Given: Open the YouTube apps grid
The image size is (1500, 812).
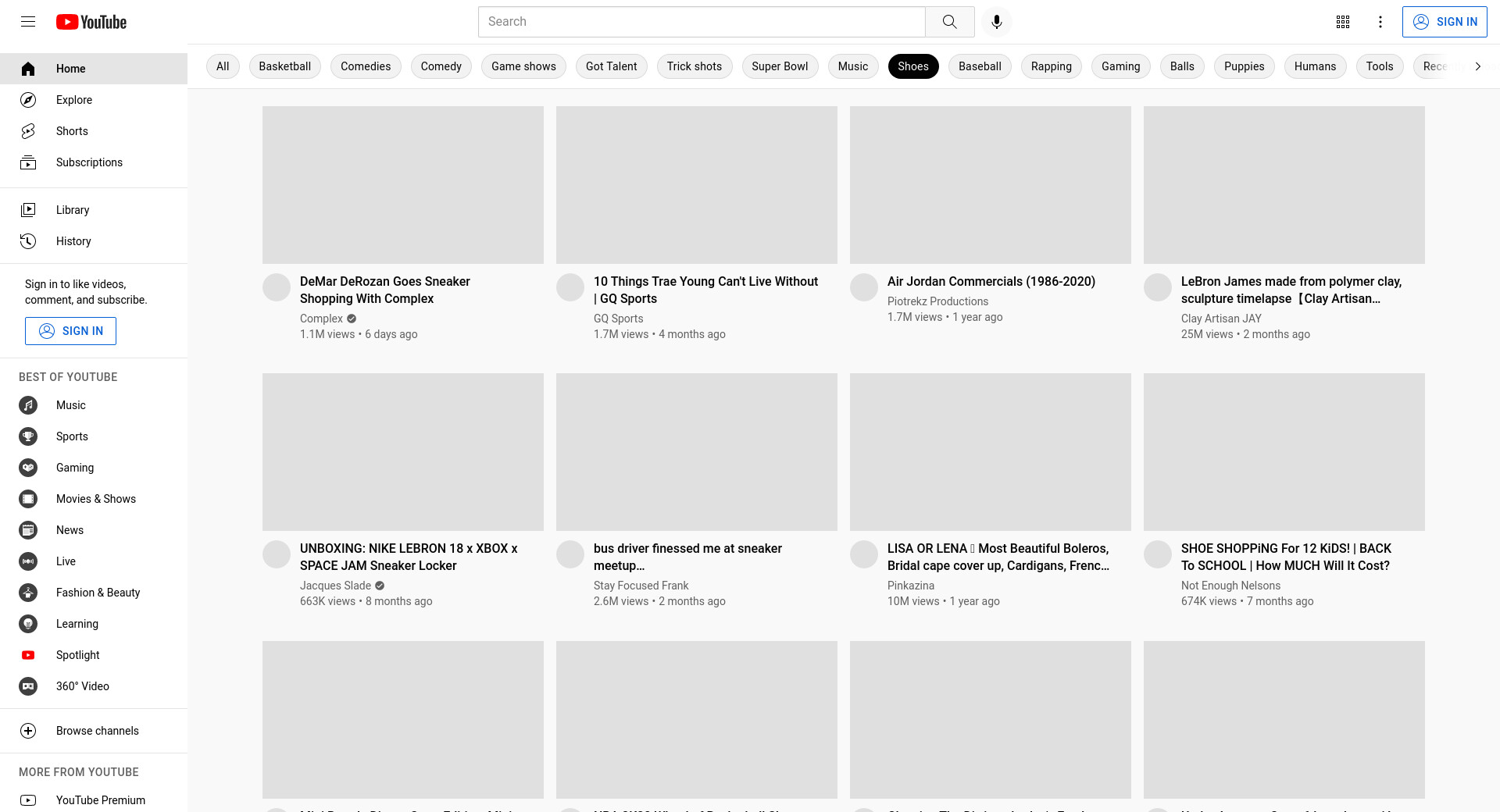Looking at the screenshot, I should pyautogui.click(x=1343, y=22).
